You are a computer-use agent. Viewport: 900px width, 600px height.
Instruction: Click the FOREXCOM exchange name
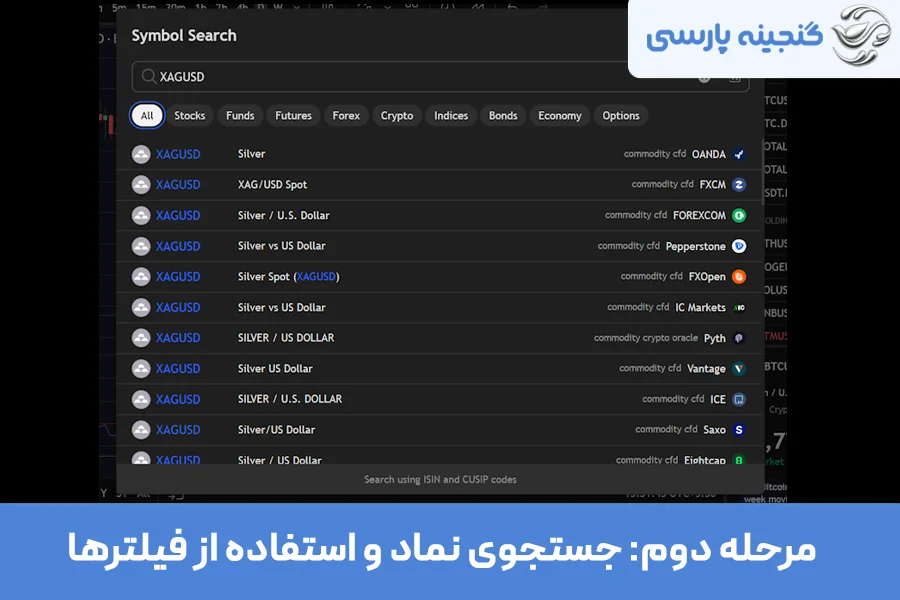coord(699,215)
